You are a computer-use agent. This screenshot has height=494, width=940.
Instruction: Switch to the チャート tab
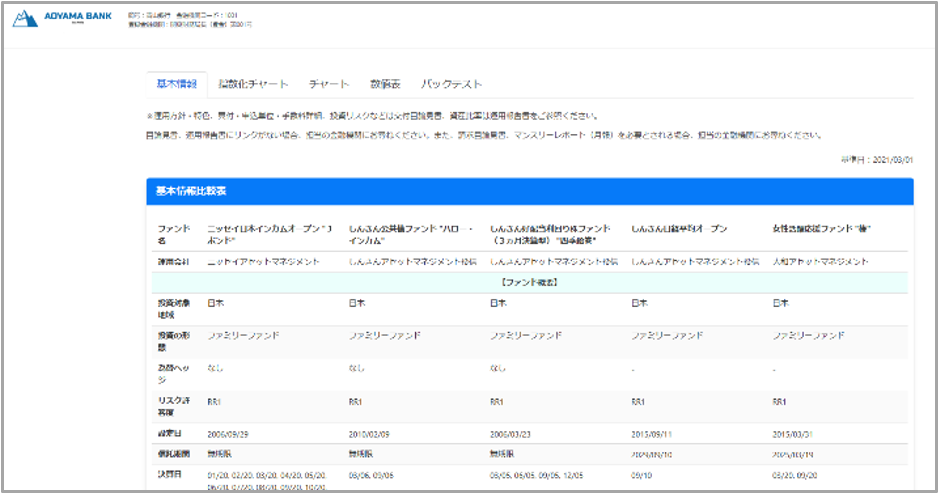(x=329, y=84)
